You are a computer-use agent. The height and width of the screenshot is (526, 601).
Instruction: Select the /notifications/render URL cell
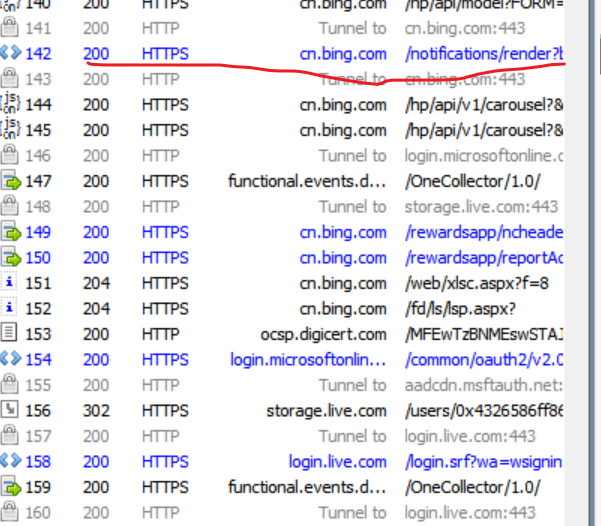point(484,54)
